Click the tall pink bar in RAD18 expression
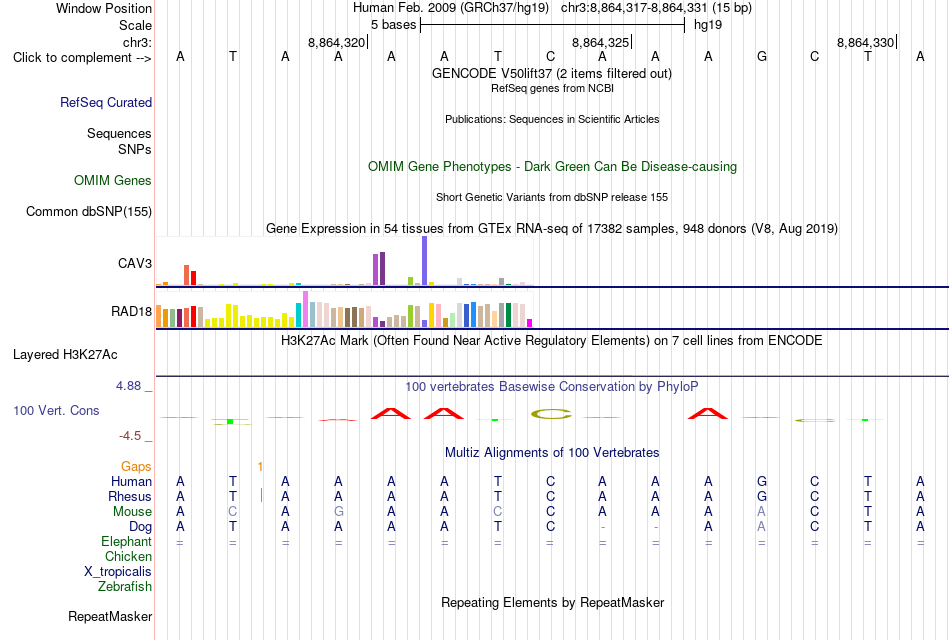The width and height of the screenshot is (950, 640). tap(305, 309)
